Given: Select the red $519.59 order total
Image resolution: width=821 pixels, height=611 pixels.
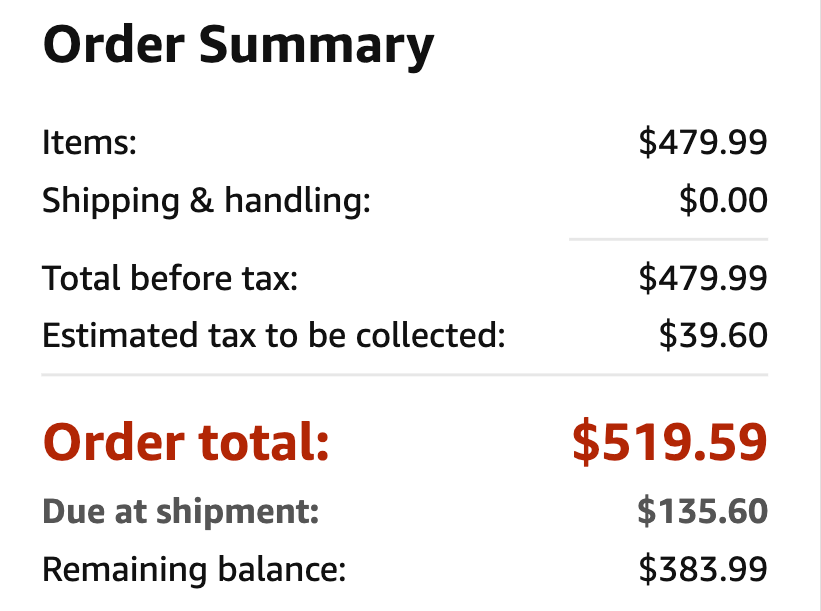Looking at the screenshot, I should point(669,442).
